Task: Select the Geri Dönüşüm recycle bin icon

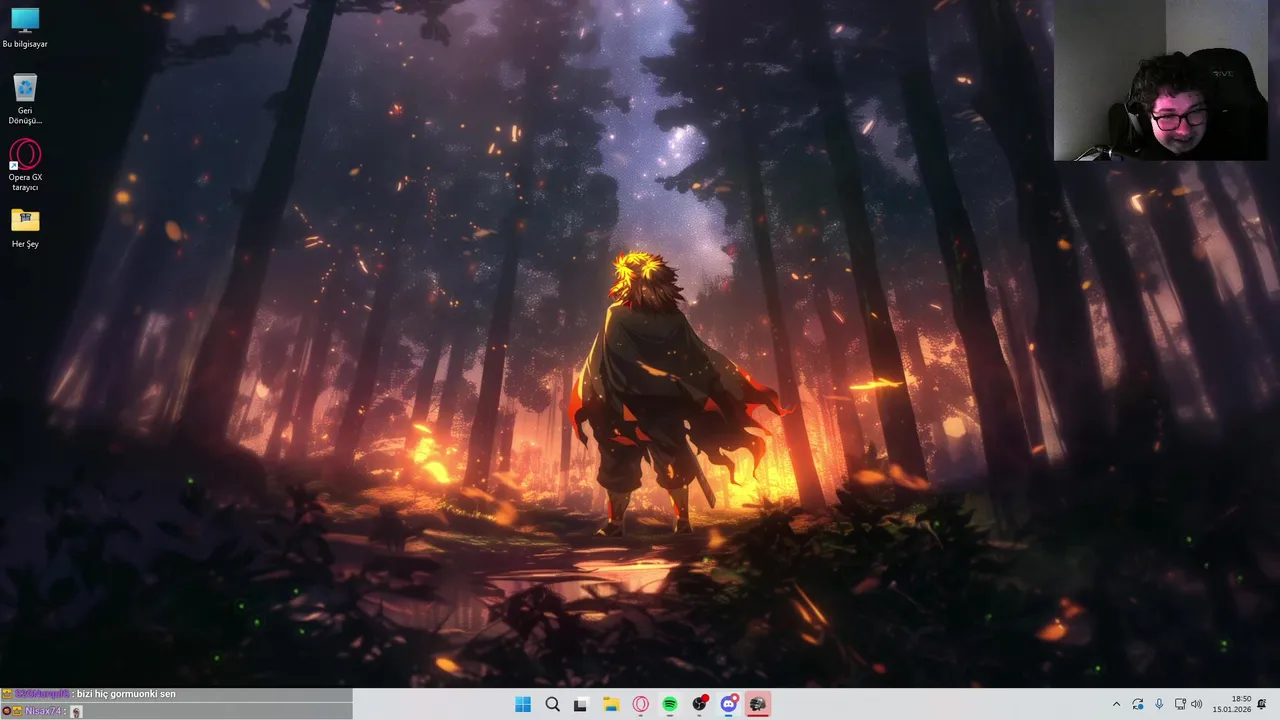Action: 25,99
